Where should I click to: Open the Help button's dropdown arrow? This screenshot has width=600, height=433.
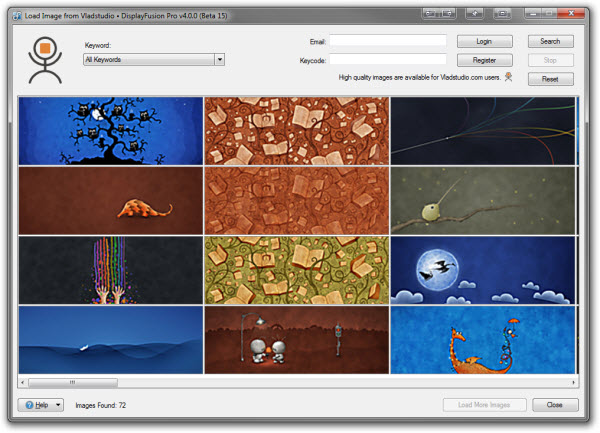click(58, 405)
